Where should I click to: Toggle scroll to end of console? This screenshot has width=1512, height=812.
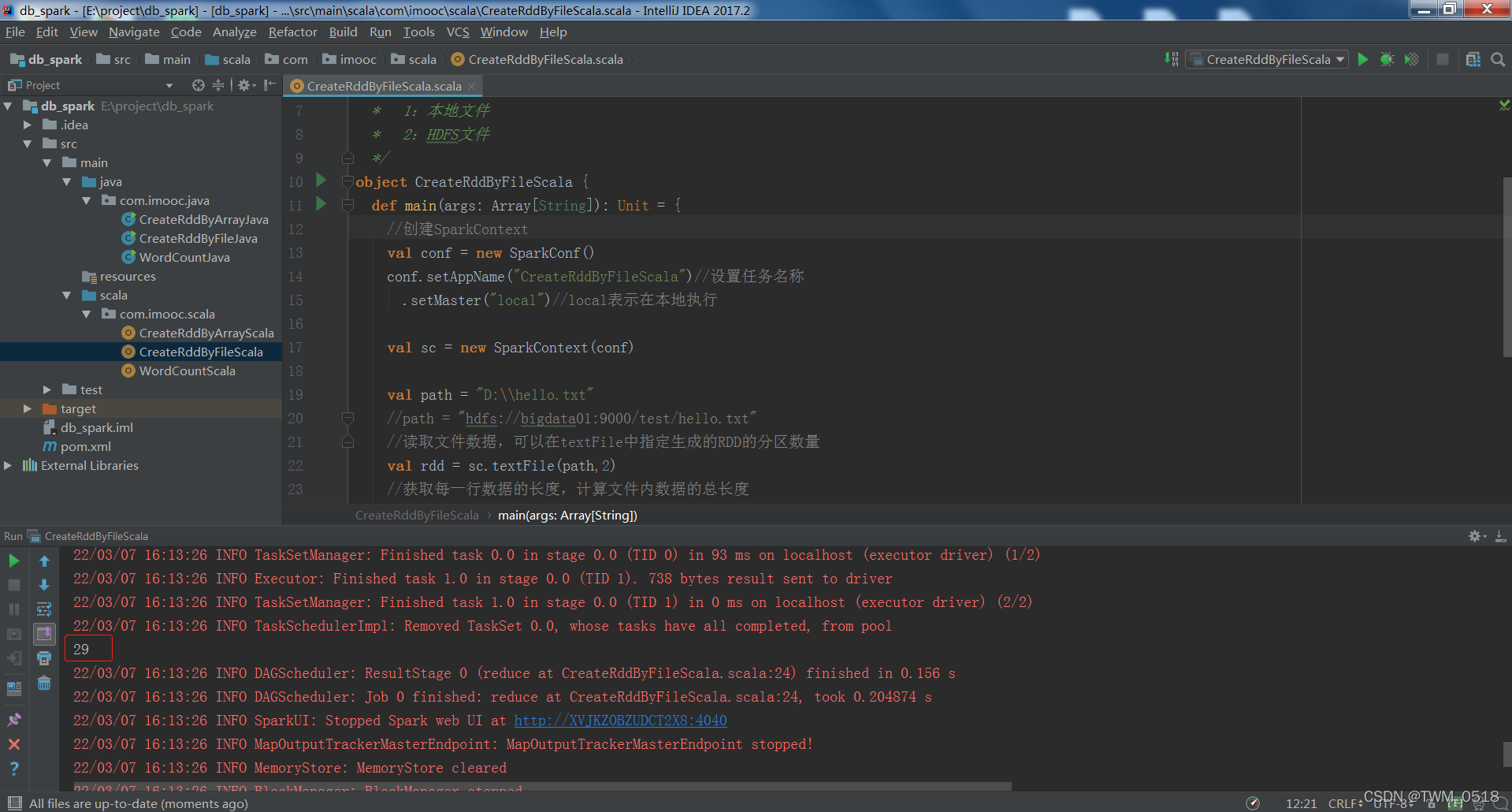[44, 634]
